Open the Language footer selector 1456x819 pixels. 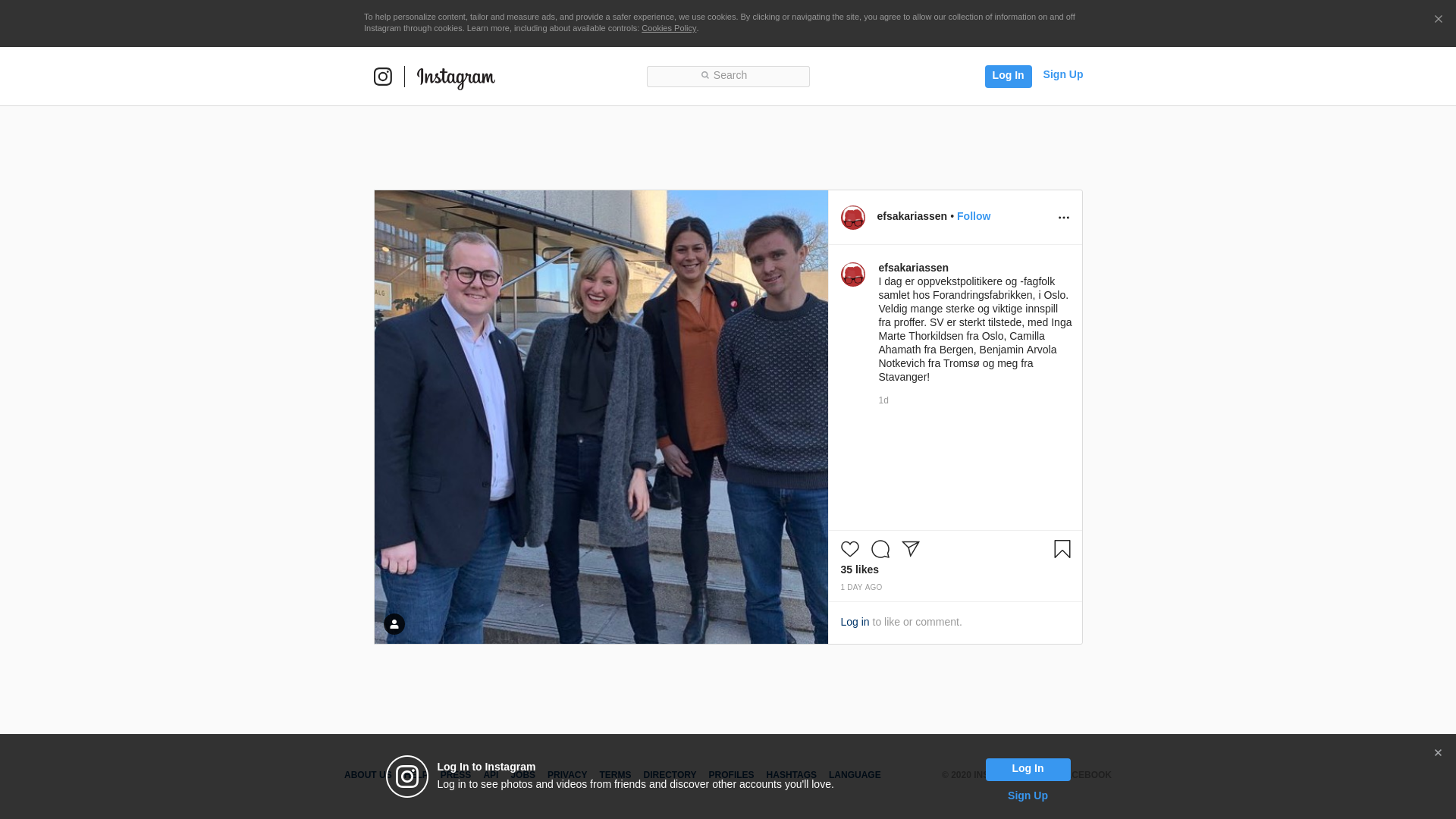[x=855, y=775]
